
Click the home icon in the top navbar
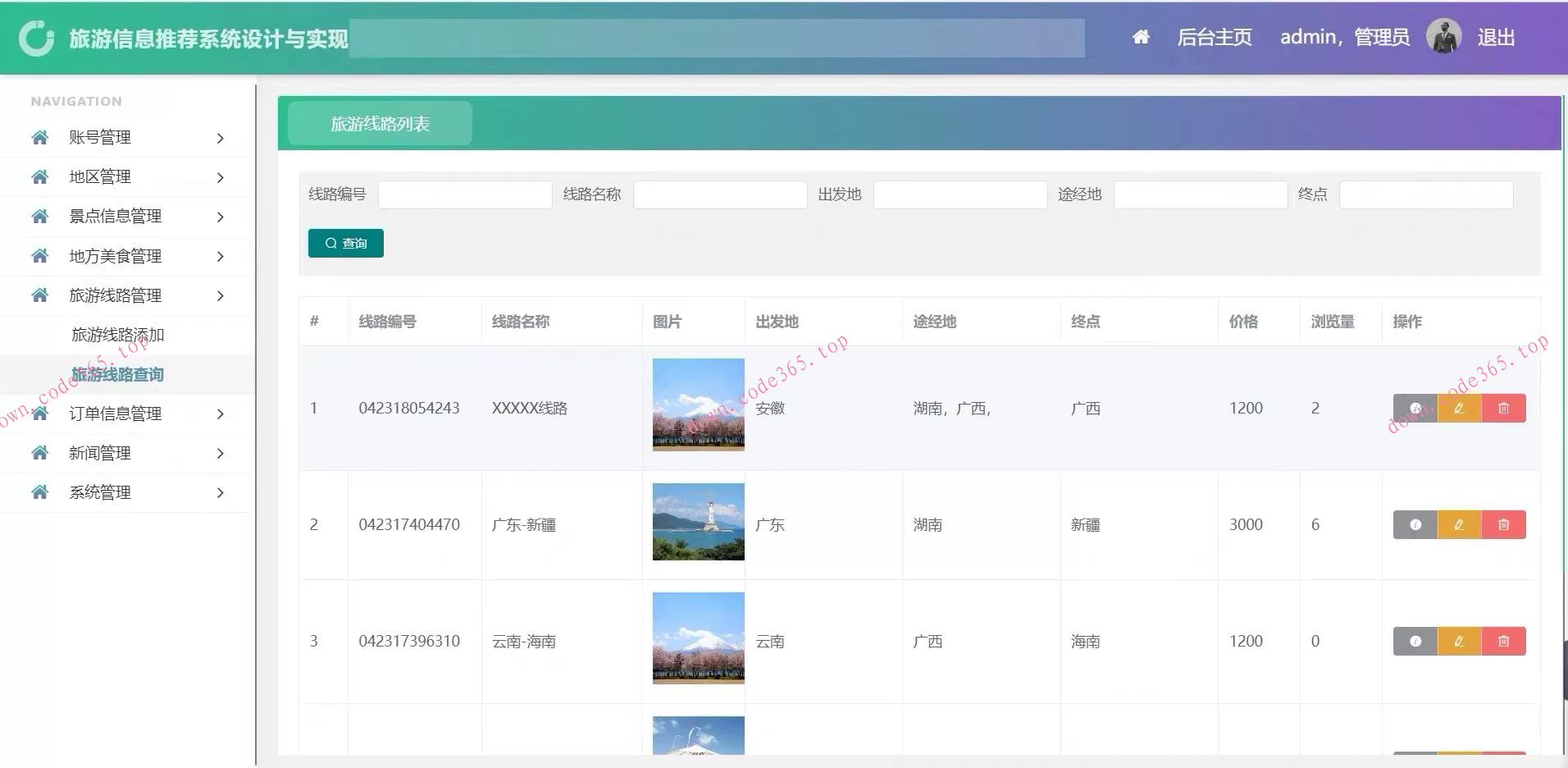[x=1140, y=36]
